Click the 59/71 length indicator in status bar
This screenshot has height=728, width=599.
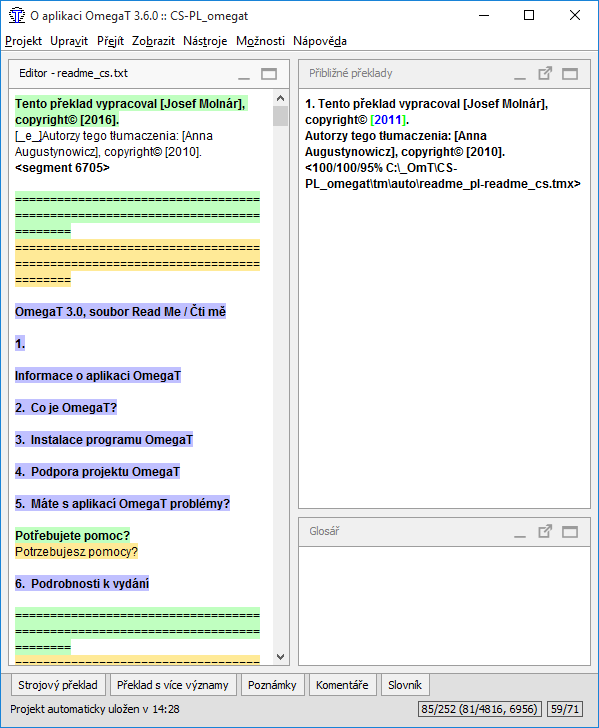click(x=565, y=709)
